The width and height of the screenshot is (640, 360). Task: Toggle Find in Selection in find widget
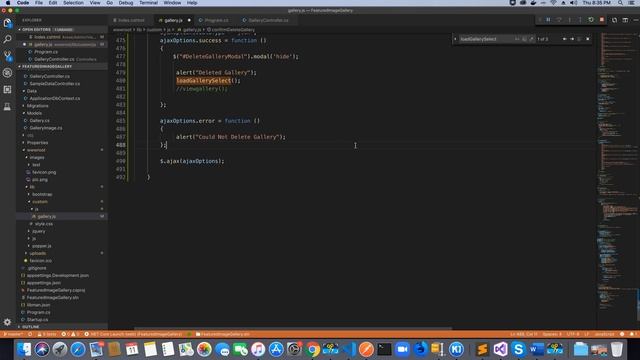point(579,39)
